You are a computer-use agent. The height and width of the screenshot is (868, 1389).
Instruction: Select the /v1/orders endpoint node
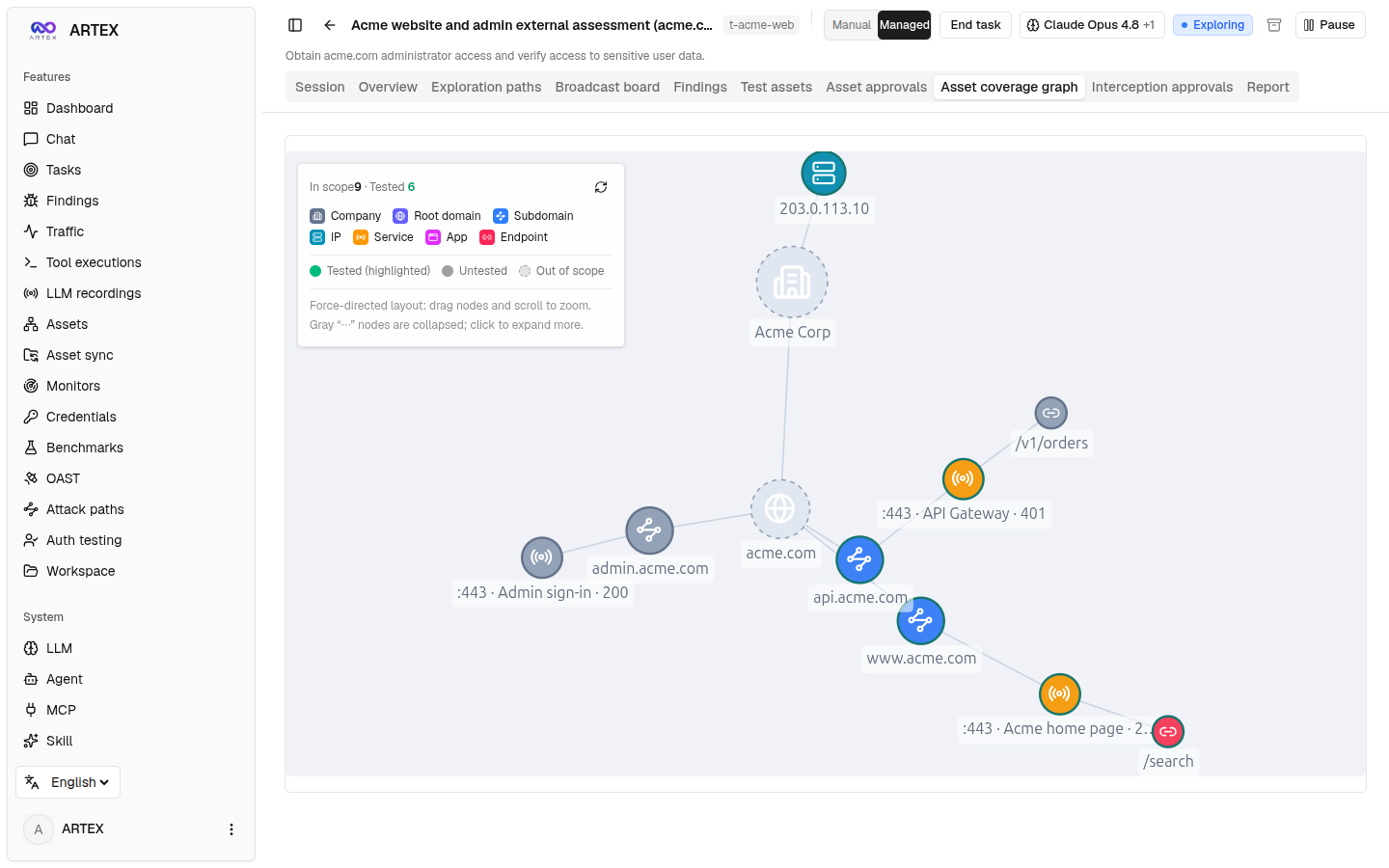pyautogui.click(x=1051, y=413)
